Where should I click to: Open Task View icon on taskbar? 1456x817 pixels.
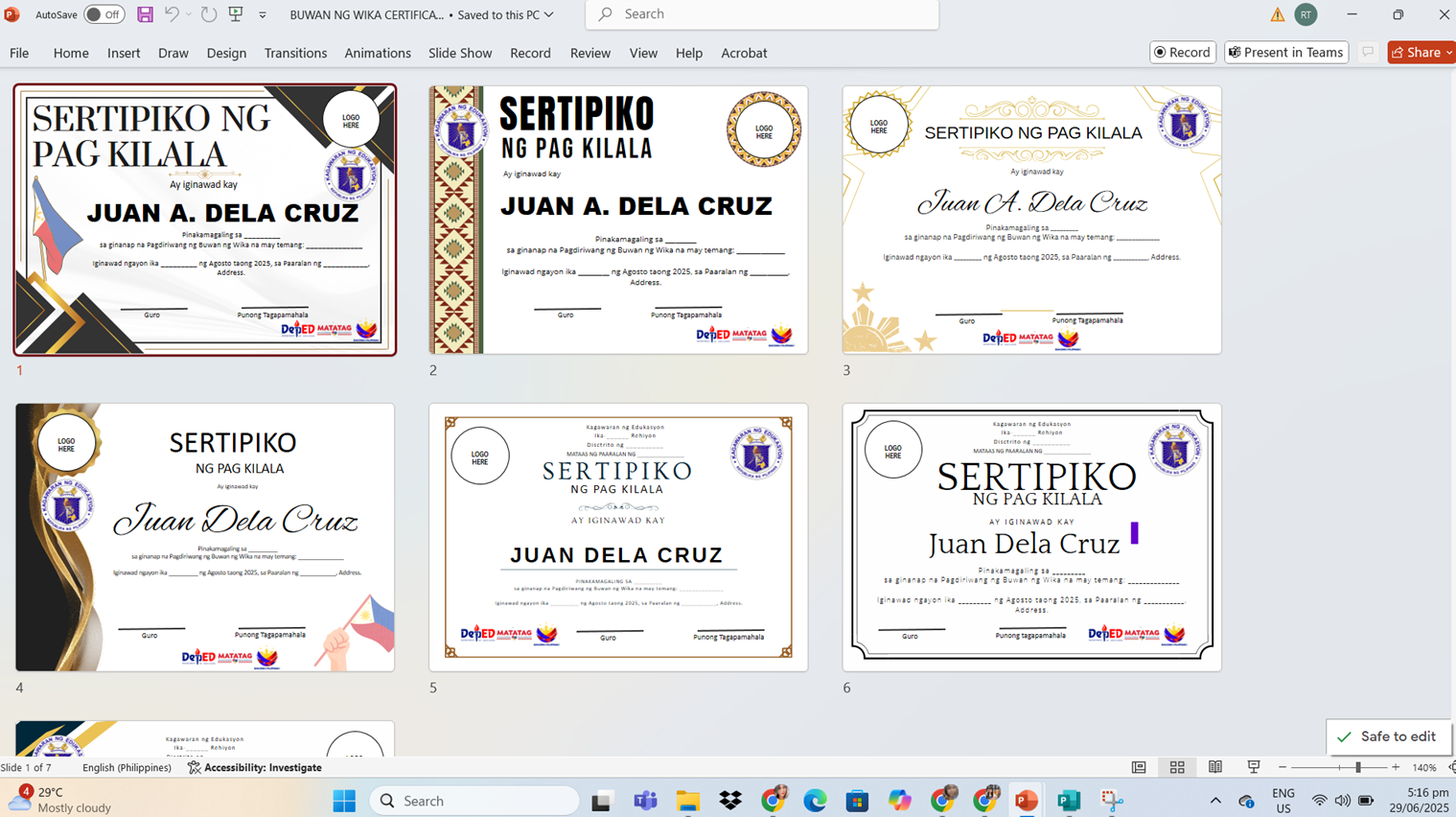coord(602,801)
